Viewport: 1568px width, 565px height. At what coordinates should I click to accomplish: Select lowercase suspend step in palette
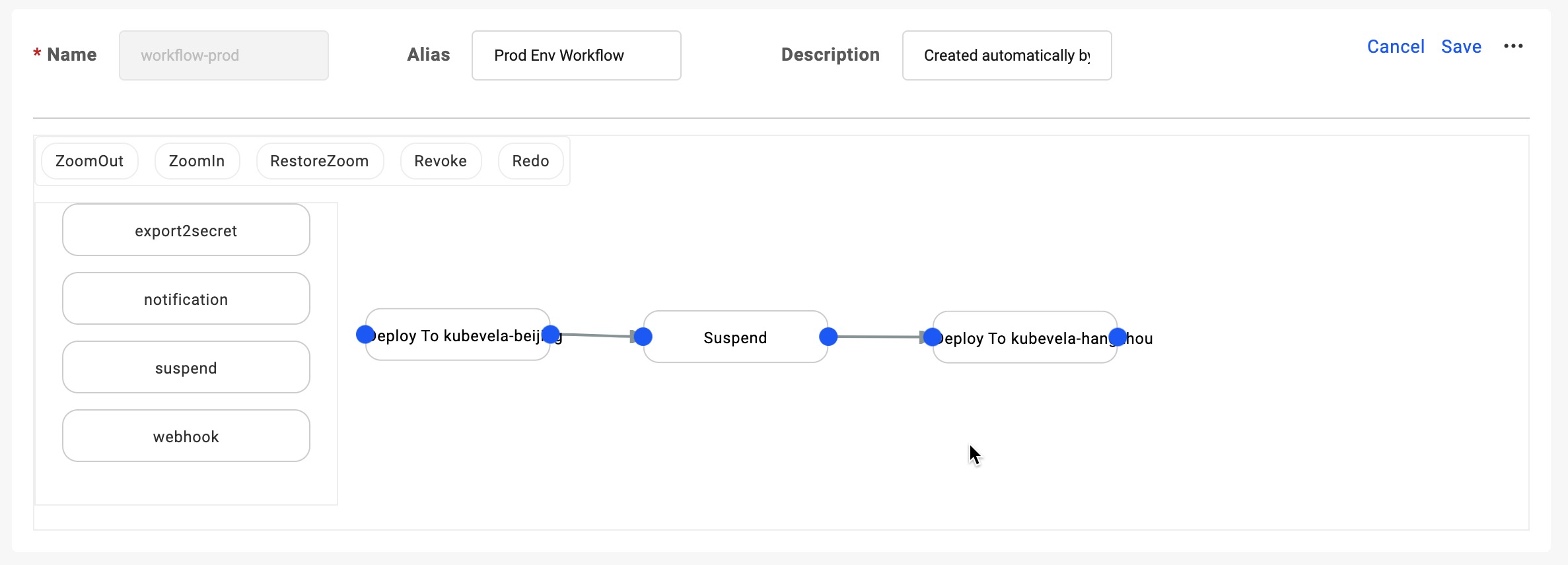coord(186,368)
